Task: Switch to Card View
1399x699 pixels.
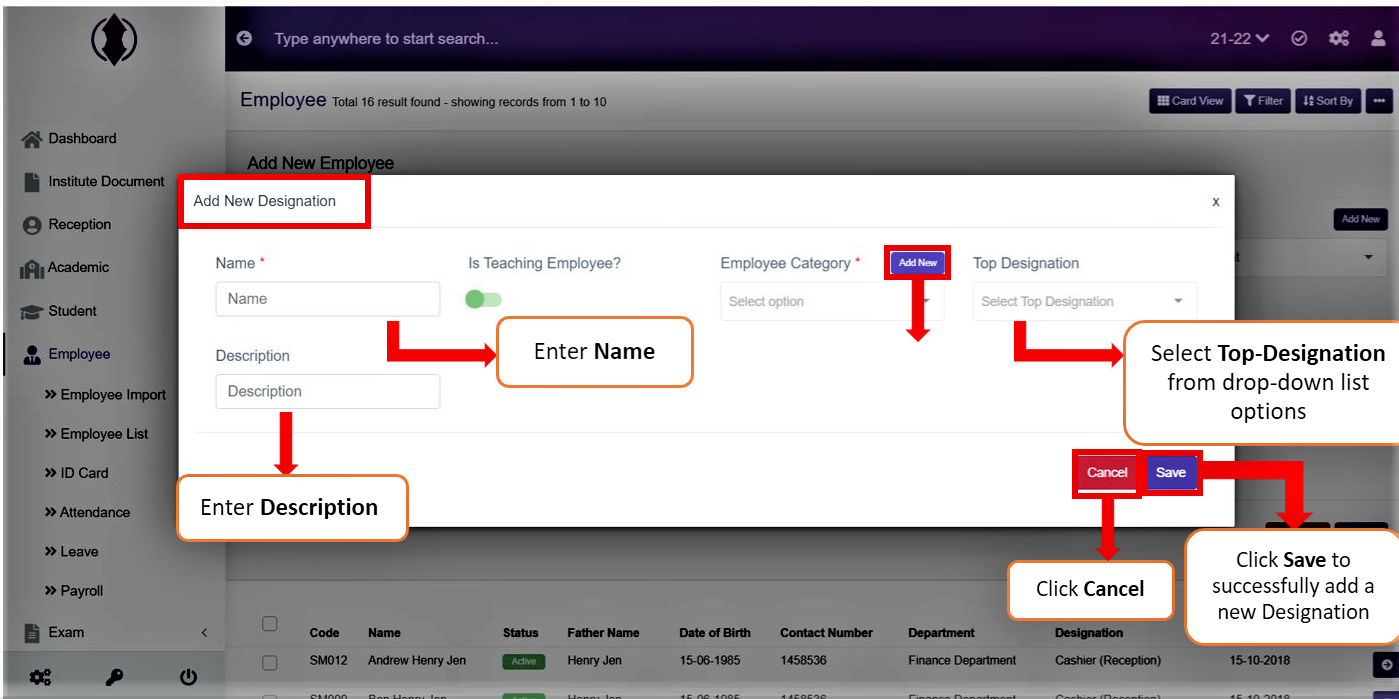Action: pos(1190,101)
